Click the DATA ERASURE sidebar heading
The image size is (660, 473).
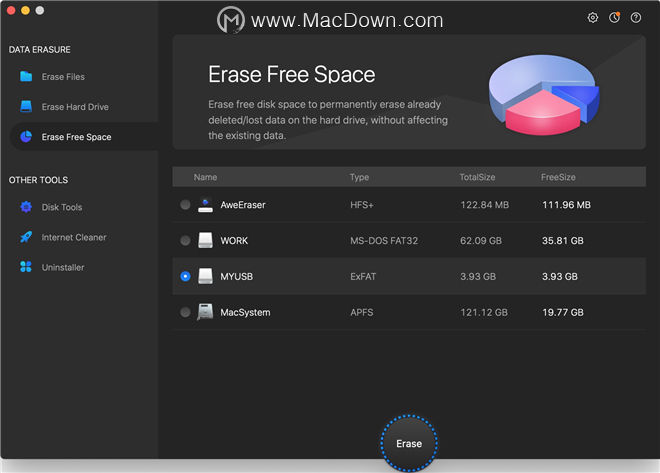40,50
